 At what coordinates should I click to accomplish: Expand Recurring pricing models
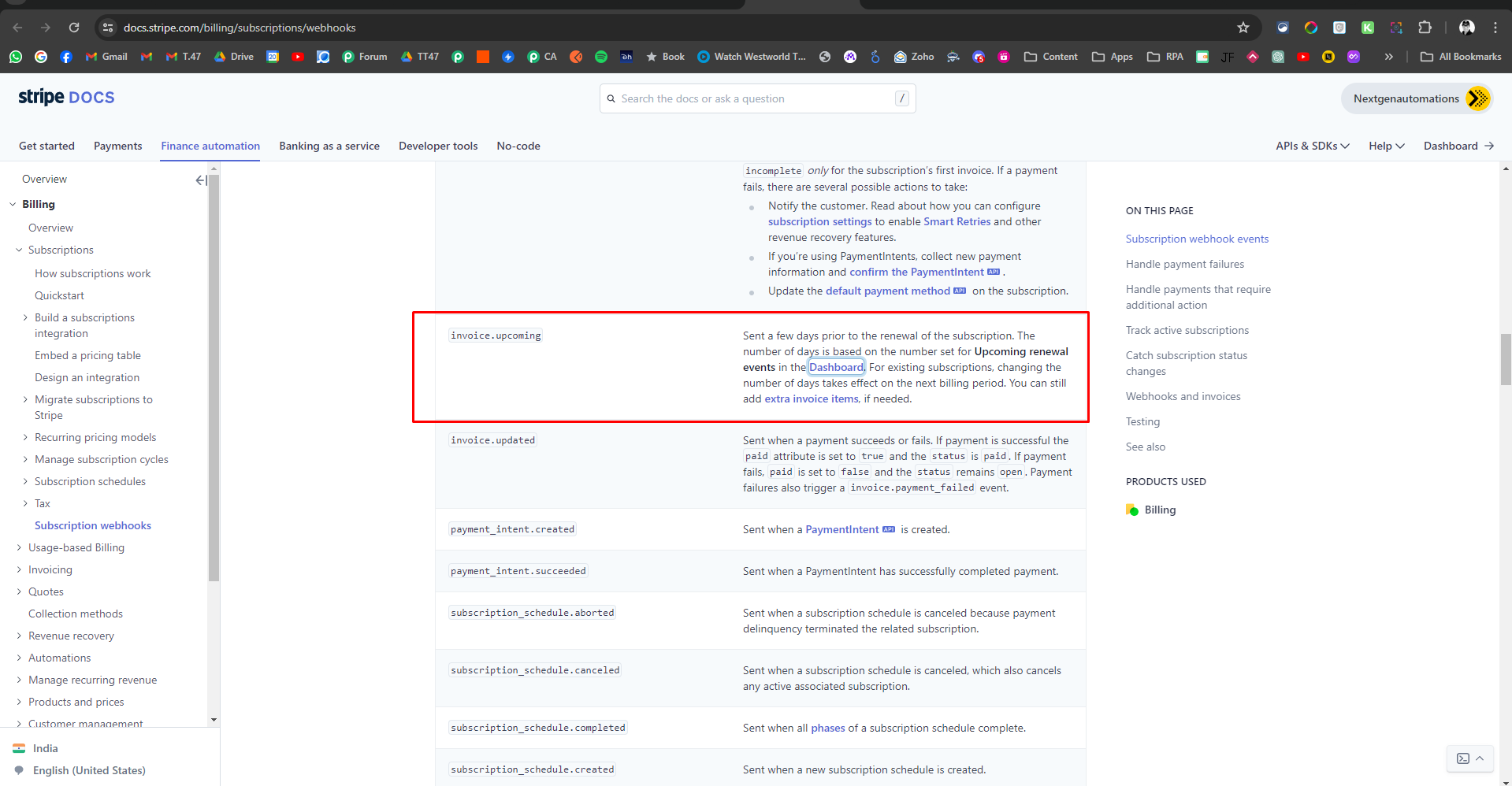pyautogui.click(x=25, y=437)
